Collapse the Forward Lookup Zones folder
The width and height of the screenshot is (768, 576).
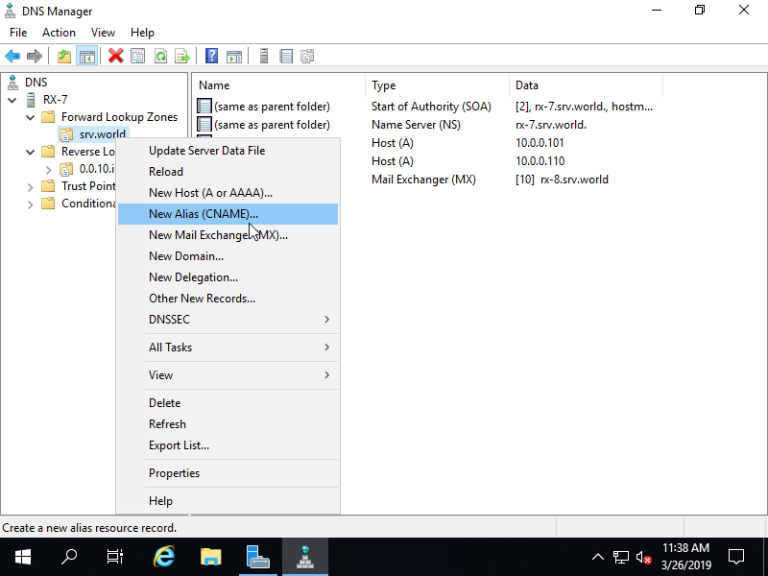(31, 117)
